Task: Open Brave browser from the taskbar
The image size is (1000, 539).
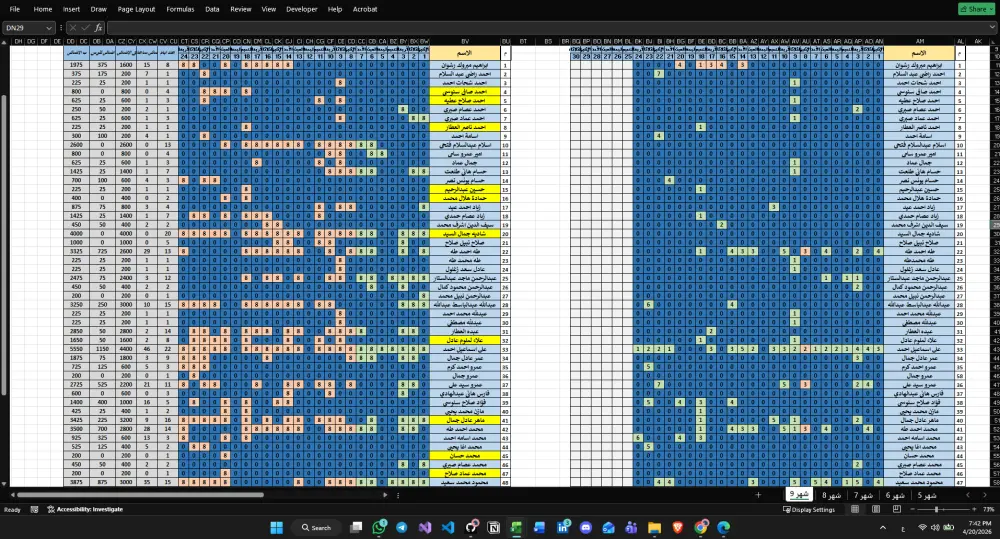Action: click(x=677, y=528)
